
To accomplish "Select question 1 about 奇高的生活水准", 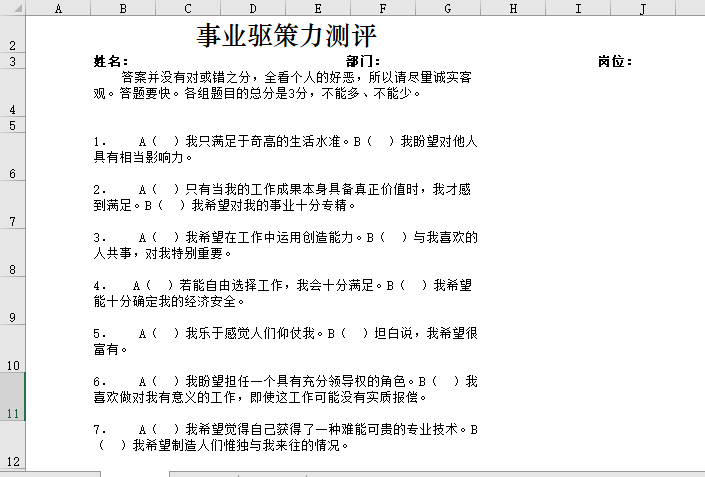I will click(285, 149).
